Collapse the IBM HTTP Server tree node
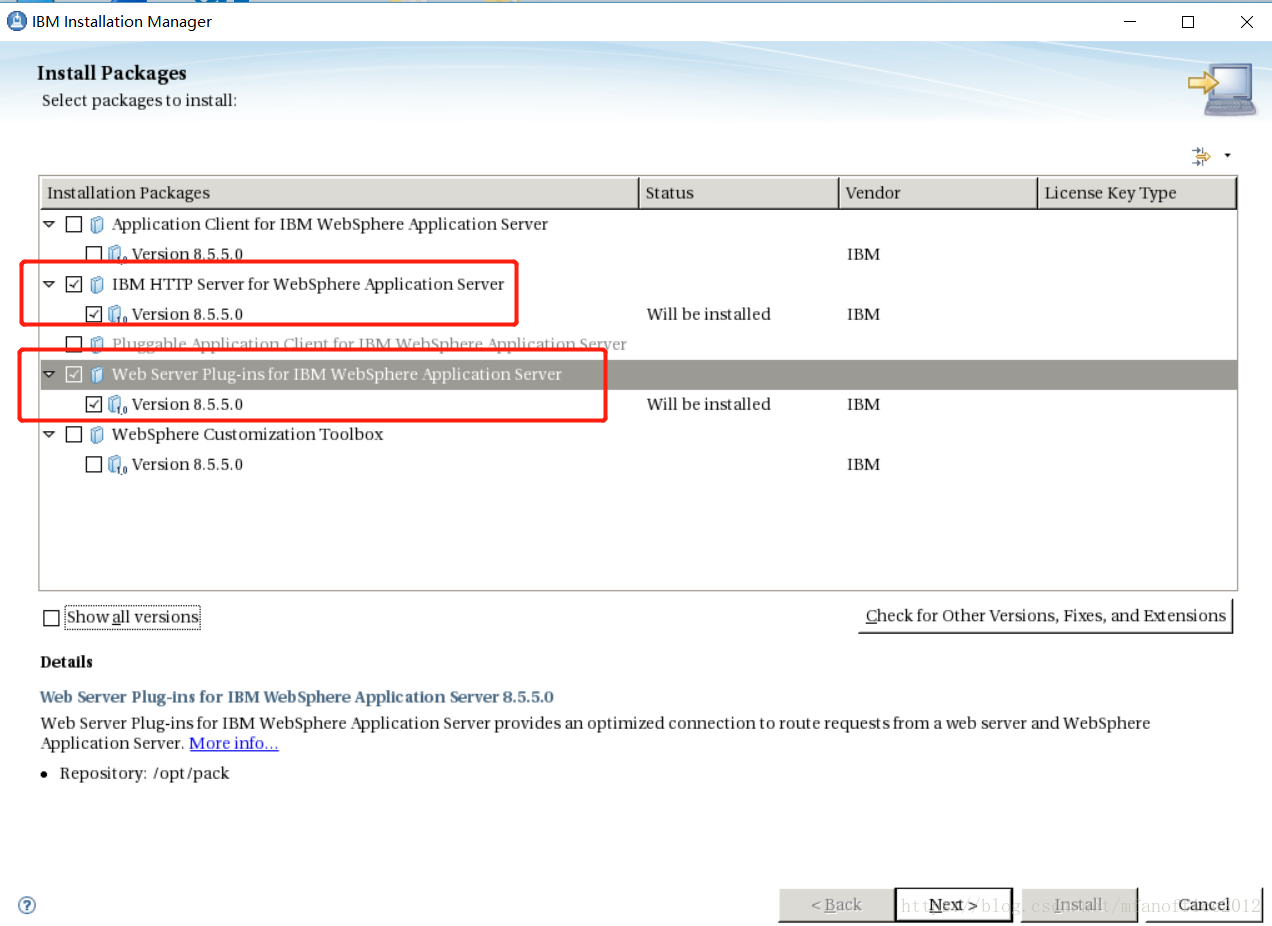Image resolution: width=1272 pixels, height=926 pixels. (49, 284)
